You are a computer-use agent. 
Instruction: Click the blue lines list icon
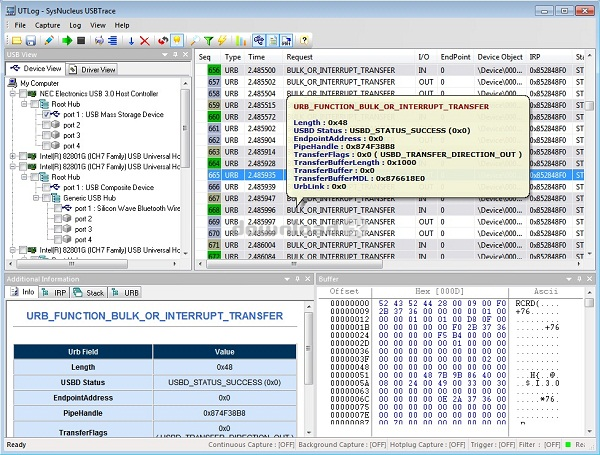tap(112, 41)
